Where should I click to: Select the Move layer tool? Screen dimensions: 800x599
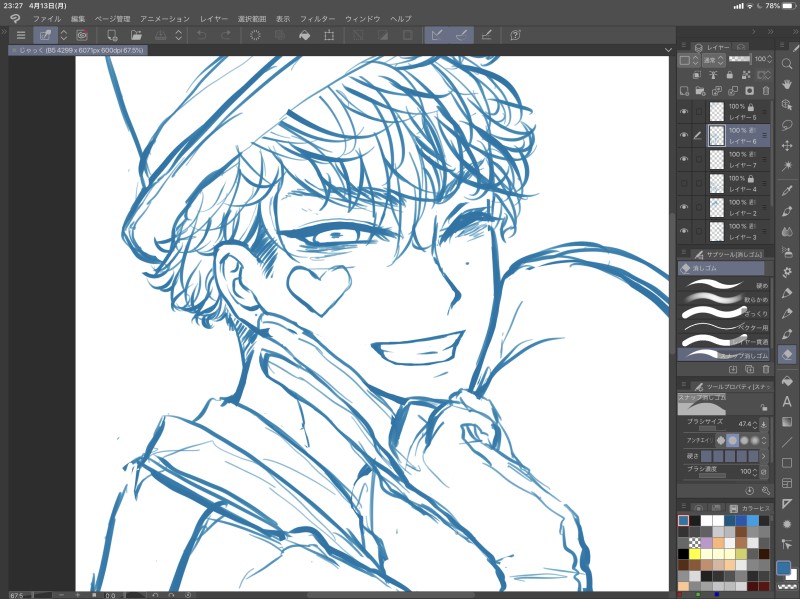(787, 146)
